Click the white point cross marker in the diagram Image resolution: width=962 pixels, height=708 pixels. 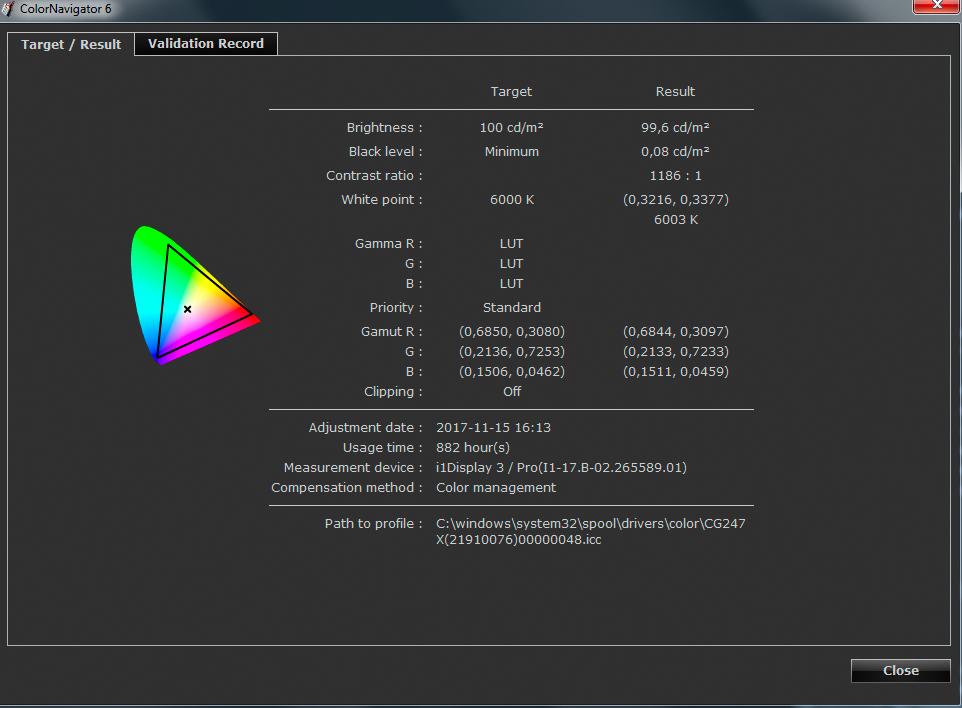tap(188, 309)
